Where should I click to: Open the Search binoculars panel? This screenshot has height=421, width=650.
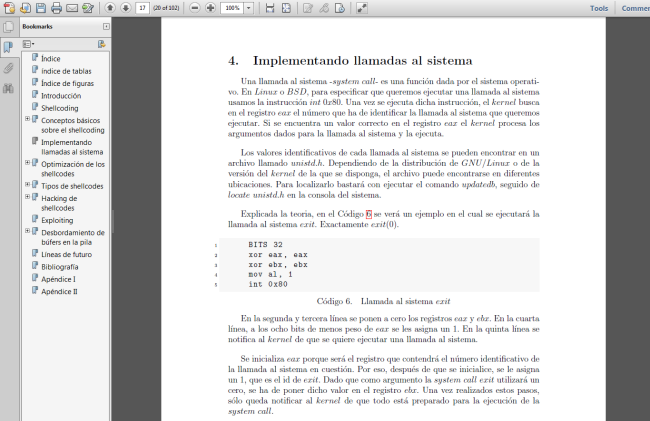[x=8, y=89]
